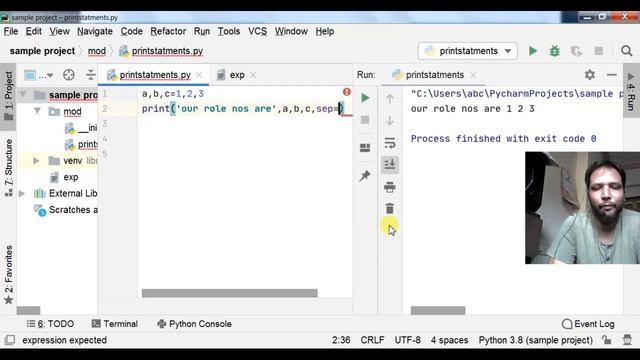Viewport: 640px width, 360px height.
Task: Click the Run panel stop square
Action: point(365,120)
